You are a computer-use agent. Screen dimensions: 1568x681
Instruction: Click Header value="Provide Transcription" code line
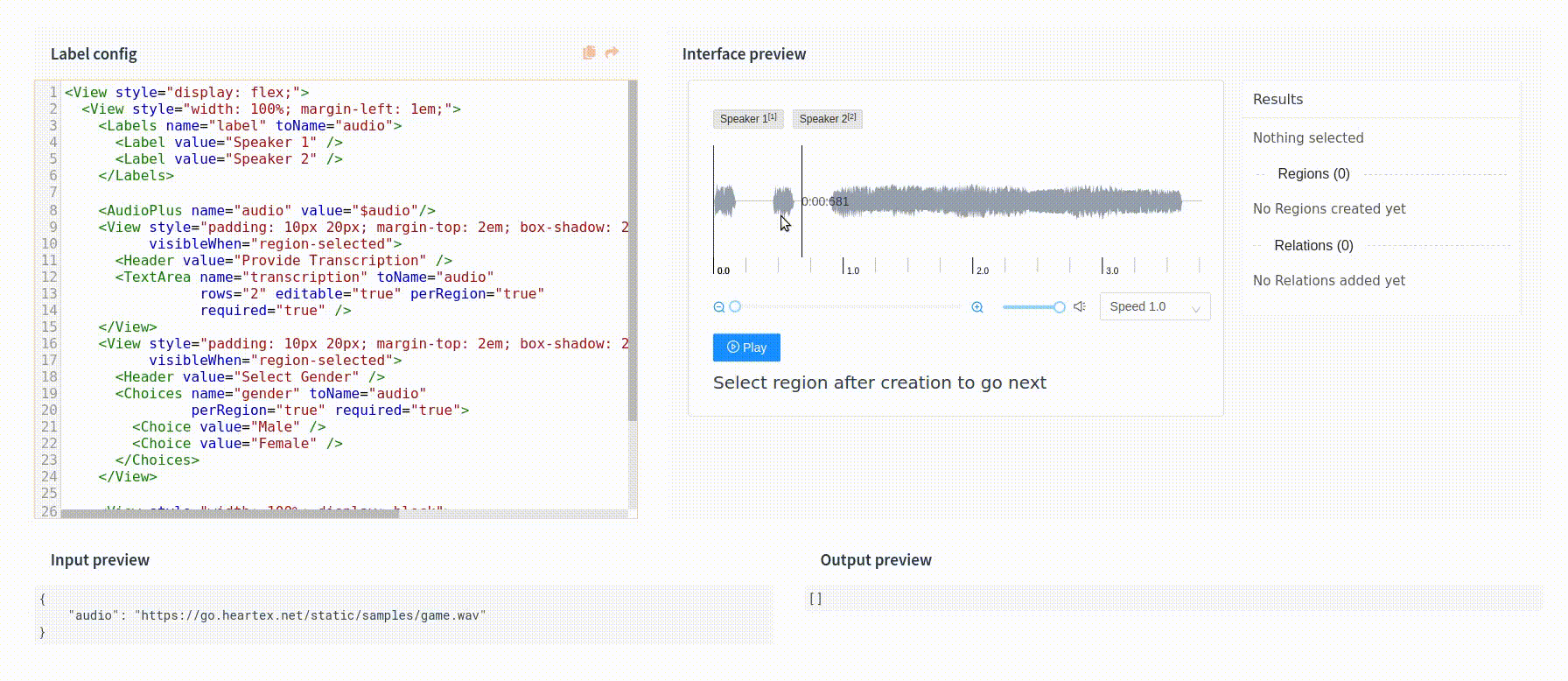pyautogui.click(x=283, y=260)
